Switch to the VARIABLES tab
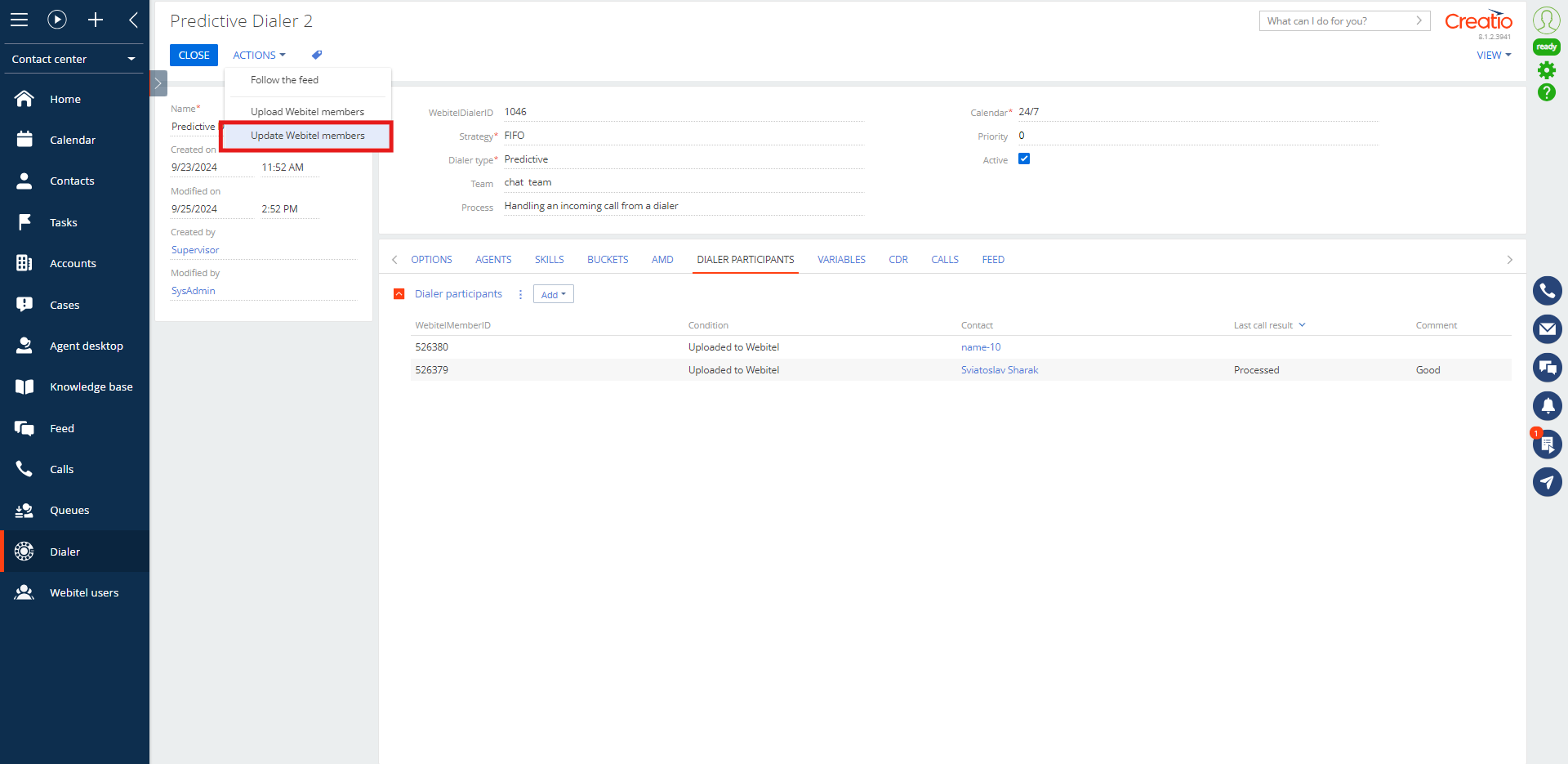Screen dimensions: 1568x764 point(841,260)
